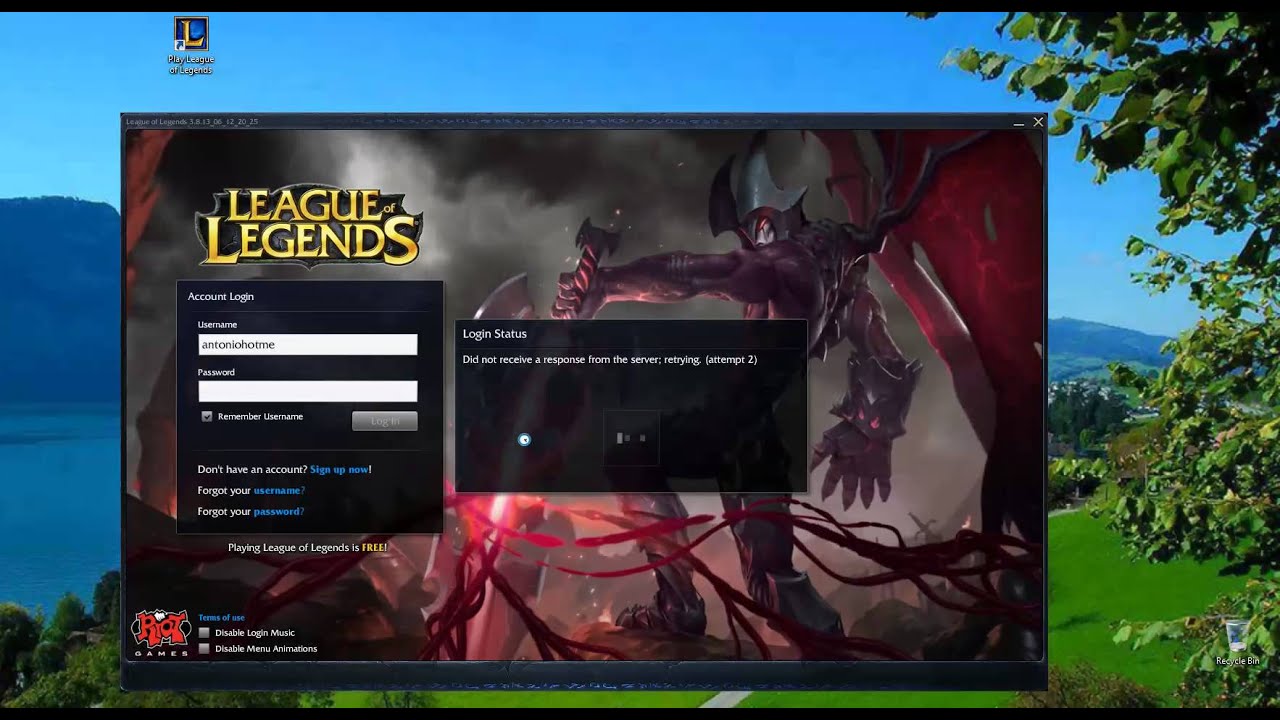Click the Account Login heading
Screen dimensions: 1280x720
[221, 296]
